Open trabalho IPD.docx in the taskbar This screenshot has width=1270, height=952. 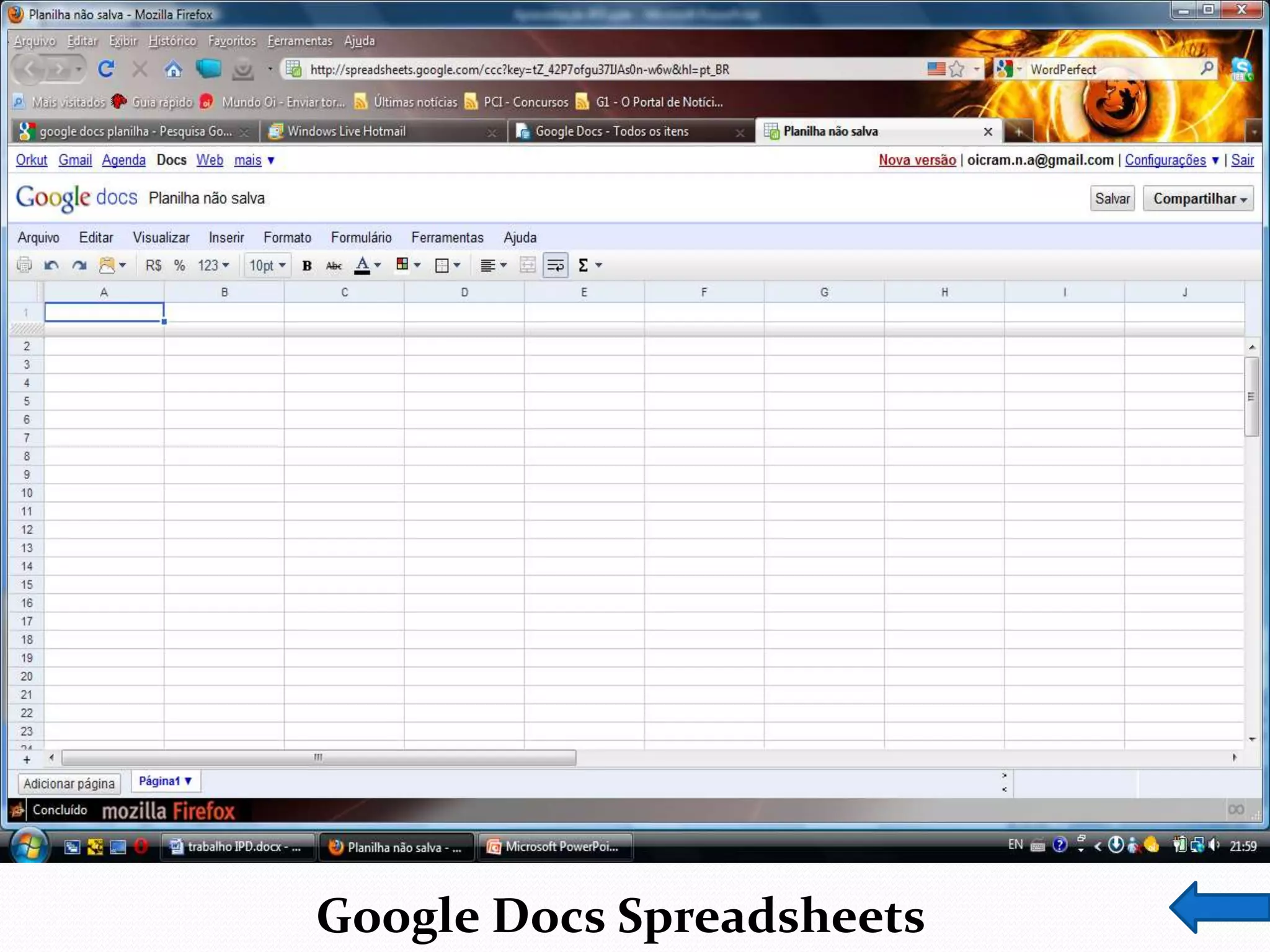pyautogui.click(x=239, y=847)
